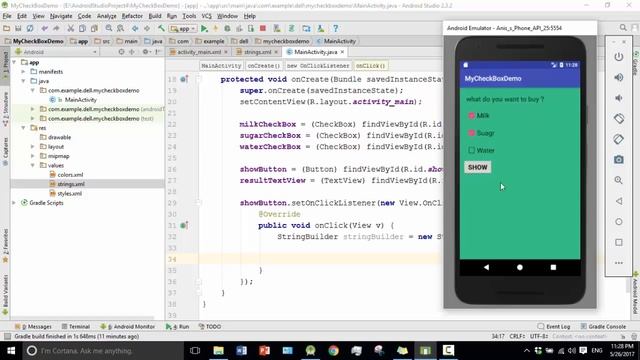Select colors.xml in project tree

(70, 175)
